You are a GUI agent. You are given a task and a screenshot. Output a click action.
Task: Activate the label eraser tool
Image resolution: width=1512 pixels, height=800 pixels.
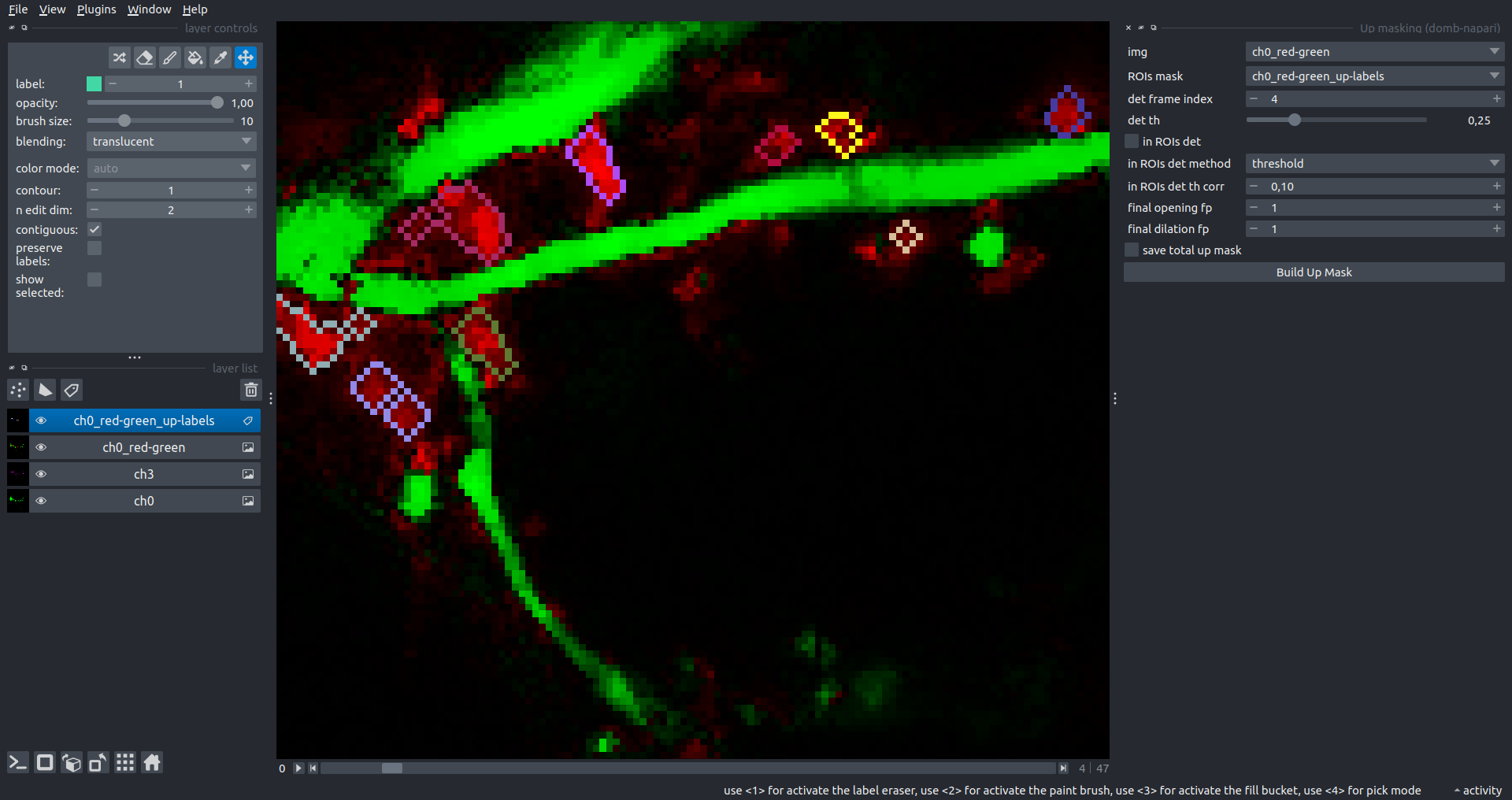144,57
